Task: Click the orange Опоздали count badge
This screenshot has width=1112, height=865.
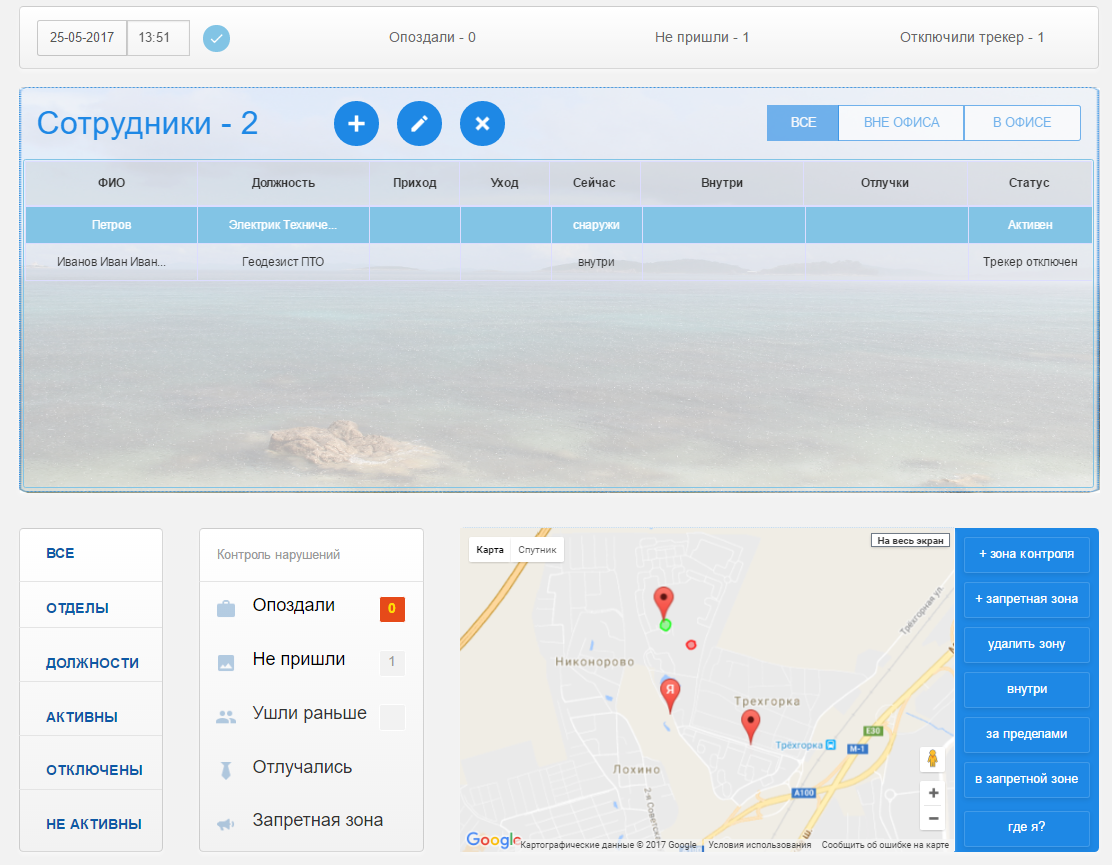Action: (392, 608)
